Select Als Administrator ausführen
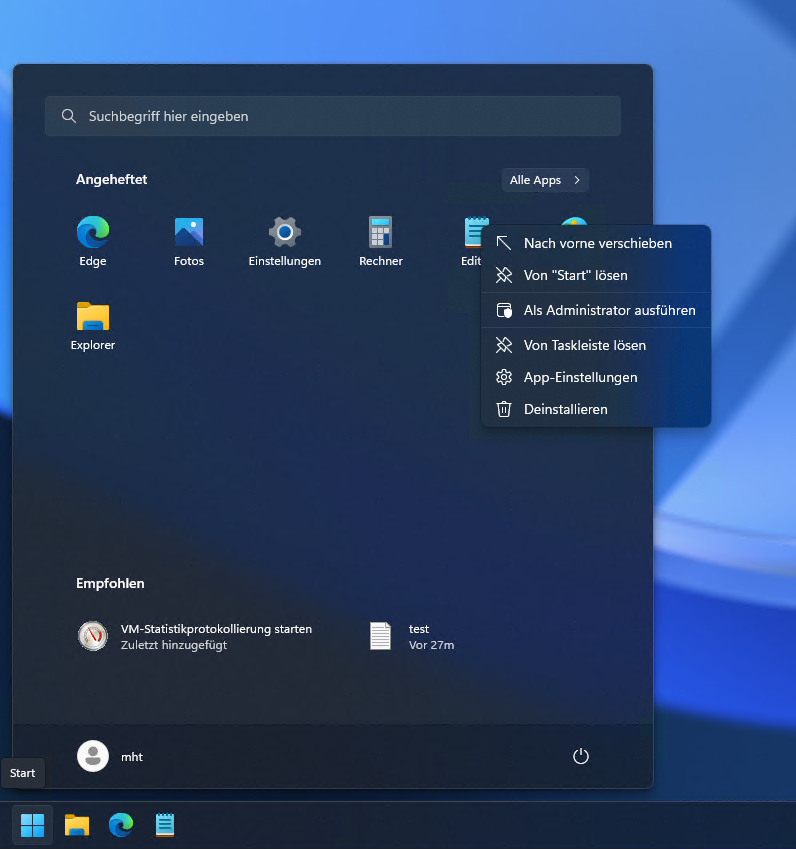Image resolution: width=796 pixels, height=849 pixels. click(x=596, y=310)
